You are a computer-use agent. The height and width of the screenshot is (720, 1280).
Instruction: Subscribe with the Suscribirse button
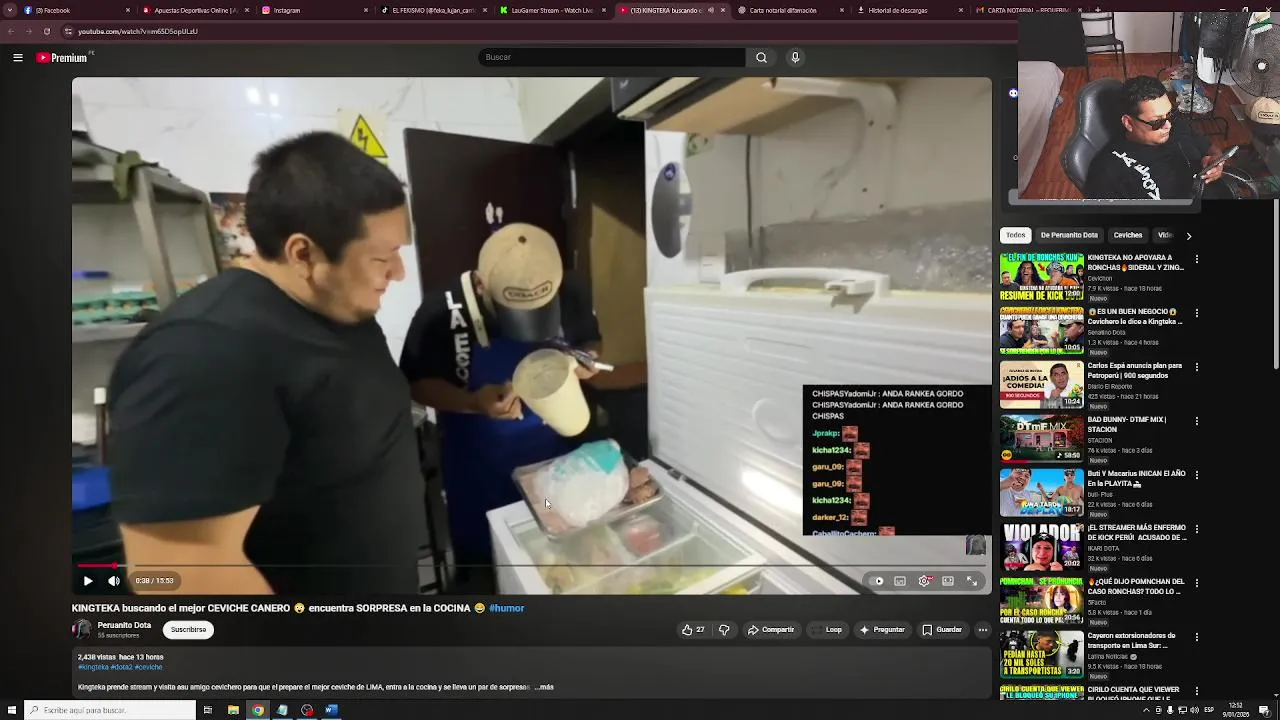(x=188, y=630)
